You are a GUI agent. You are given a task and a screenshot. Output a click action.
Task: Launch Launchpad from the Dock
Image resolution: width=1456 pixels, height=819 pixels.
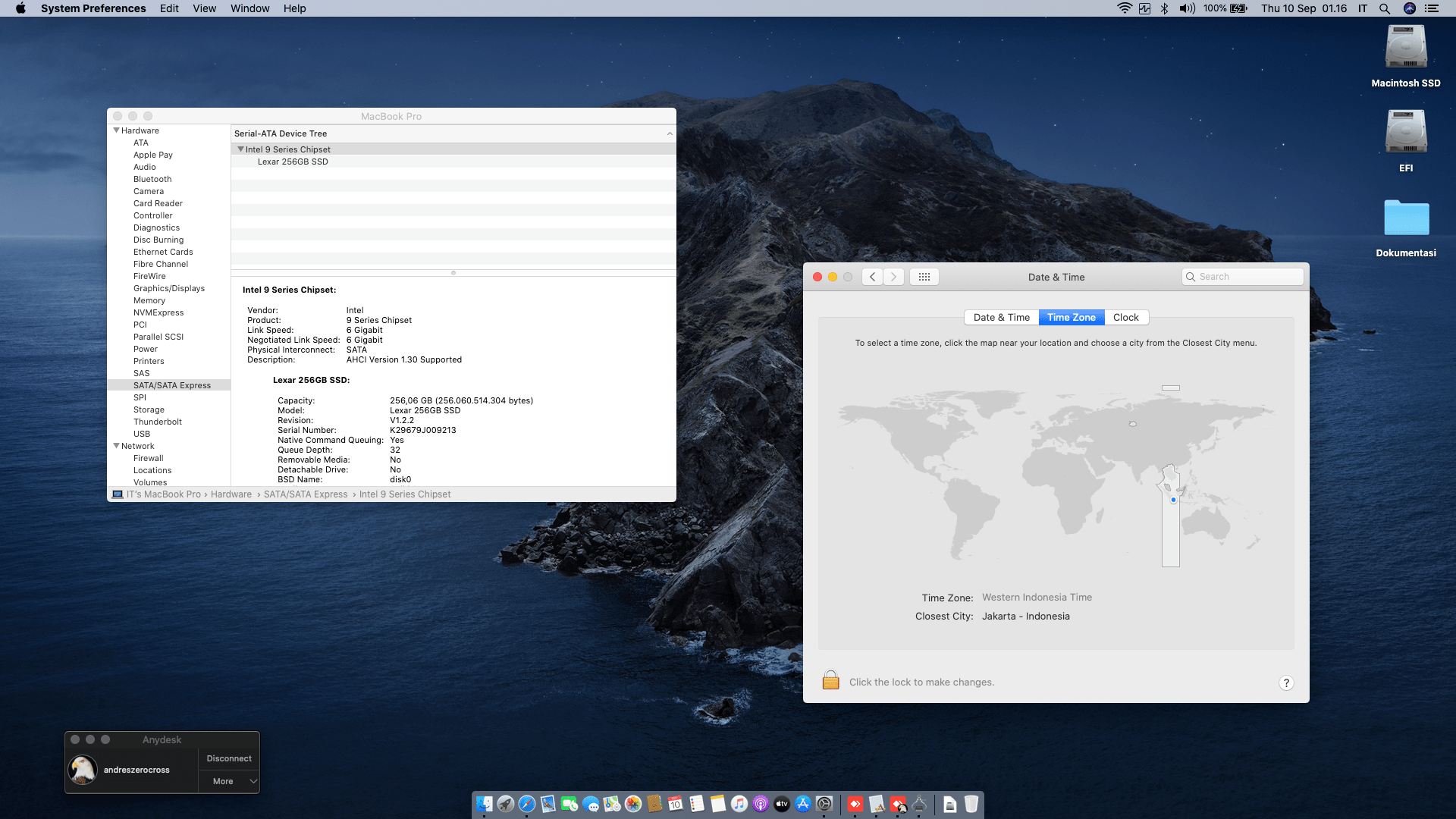[506, 804]
